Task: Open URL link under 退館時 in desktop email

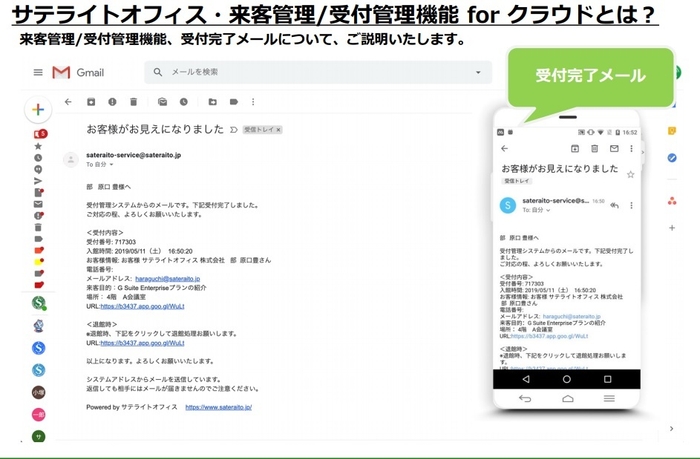Action: pyautogui.click(x=142, y=343)
